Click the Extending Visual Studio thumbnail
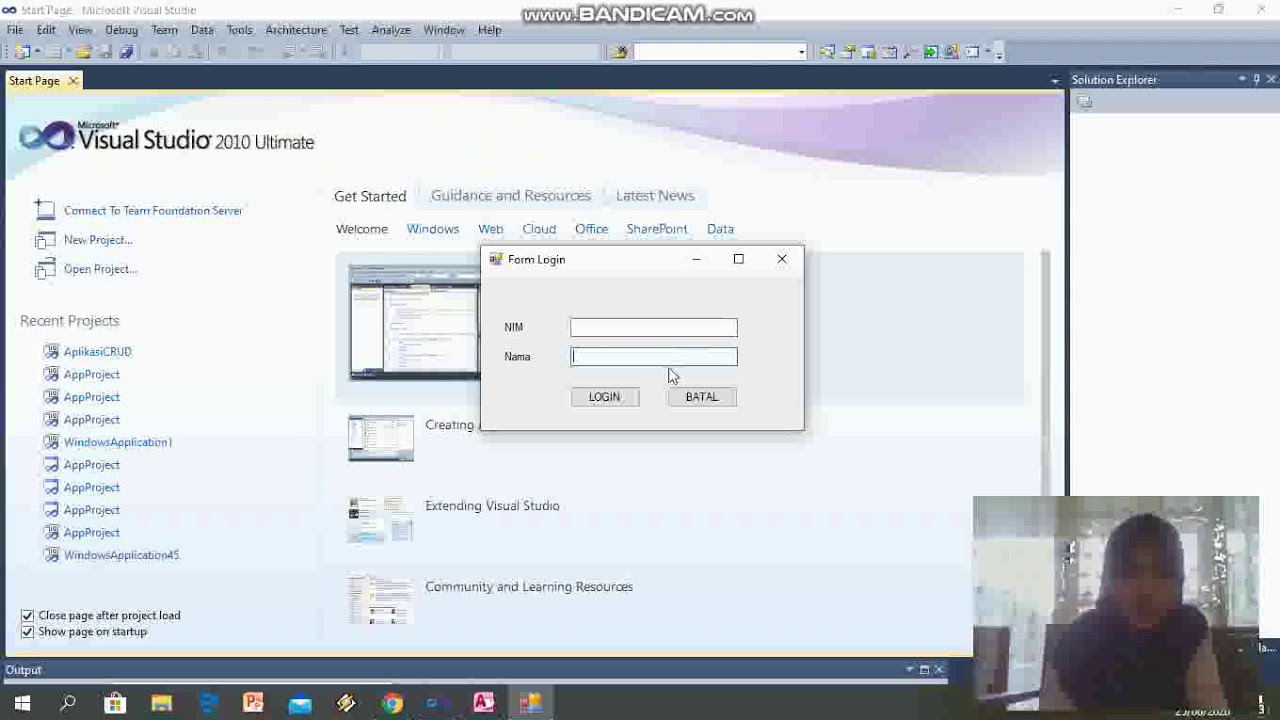Image resolution: width=1280 pixels, height=720 pixels. pos(381,520)
